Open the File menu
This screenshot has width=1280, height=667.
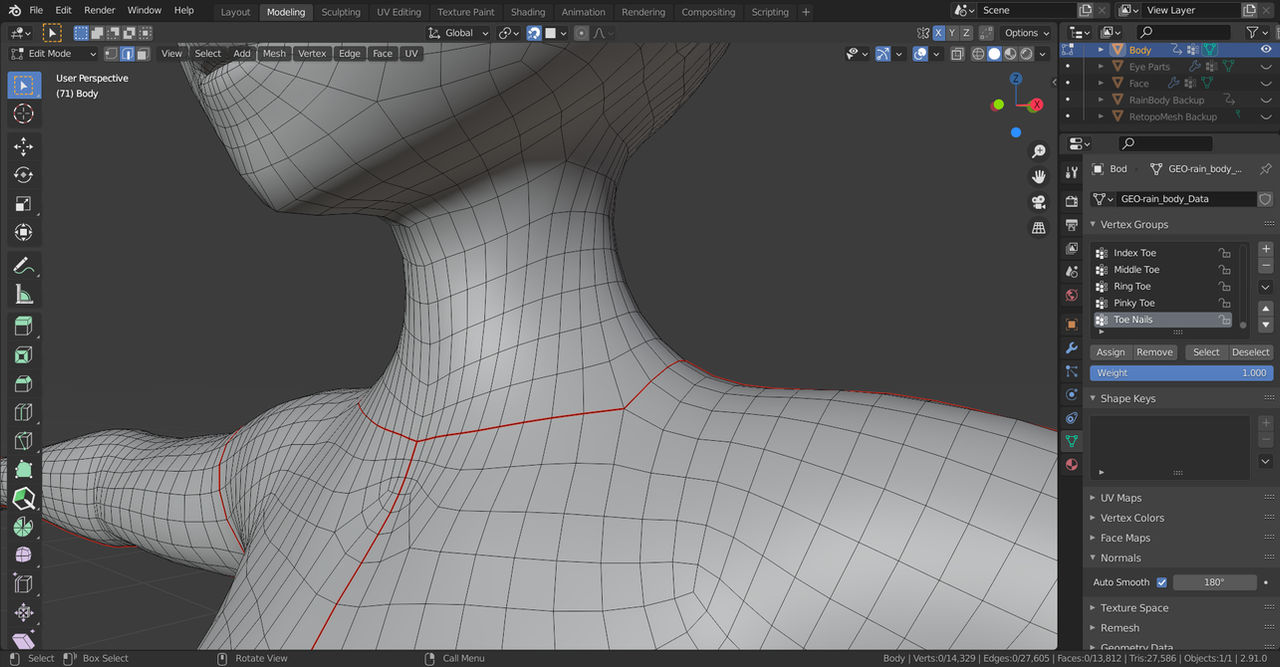point(36,10)
